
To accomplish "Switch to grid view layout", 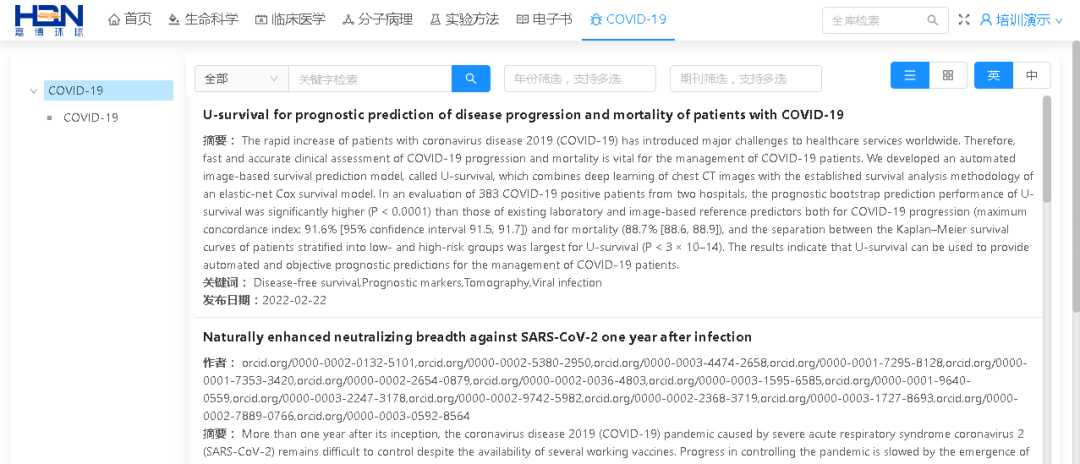I will pyautogui.click(x=948, y=76).
